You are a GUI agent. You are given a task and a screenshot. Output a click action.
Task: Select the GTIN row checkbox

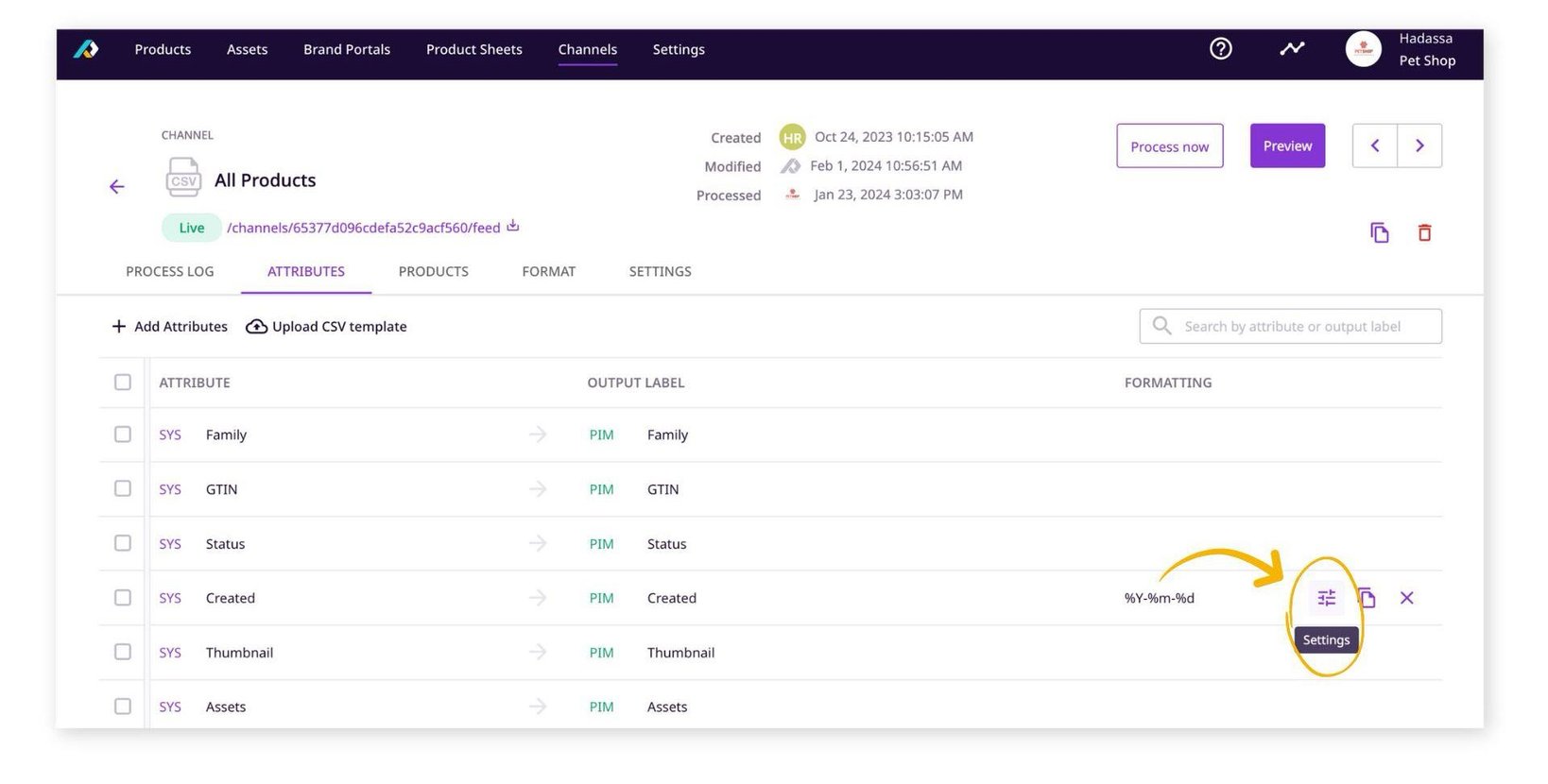(123, 489)
